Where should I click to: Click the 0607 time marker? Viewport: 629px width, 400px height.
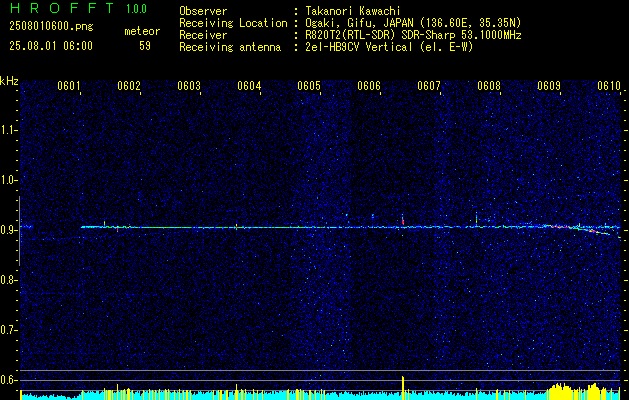[429, 86]
